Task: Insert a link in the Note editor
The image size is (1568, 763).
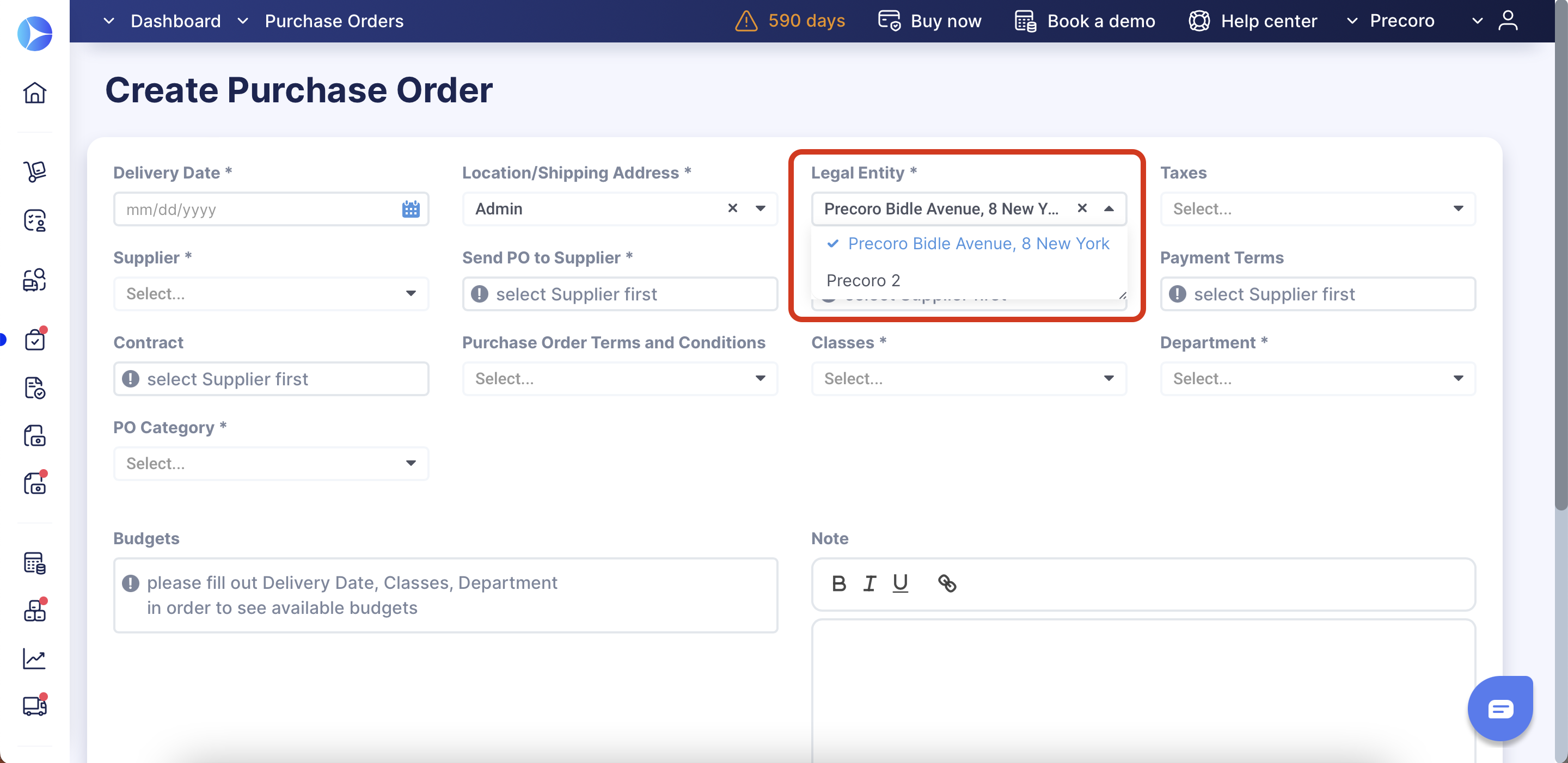Action: pyautogui.click(x=947, y=583)
